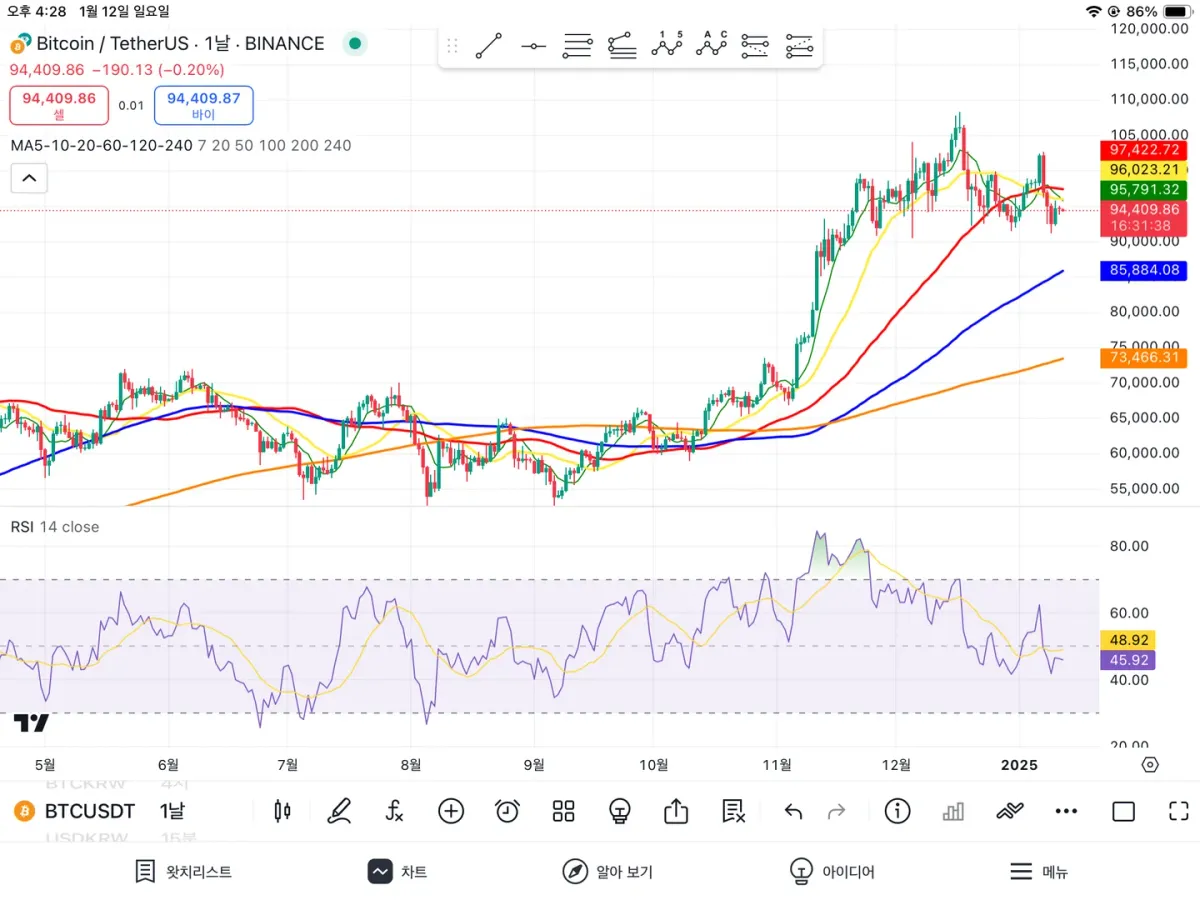Screen dimensions: 1200x900
Task: Tap the red 셀 sell price button
Action: pos(59,105)
